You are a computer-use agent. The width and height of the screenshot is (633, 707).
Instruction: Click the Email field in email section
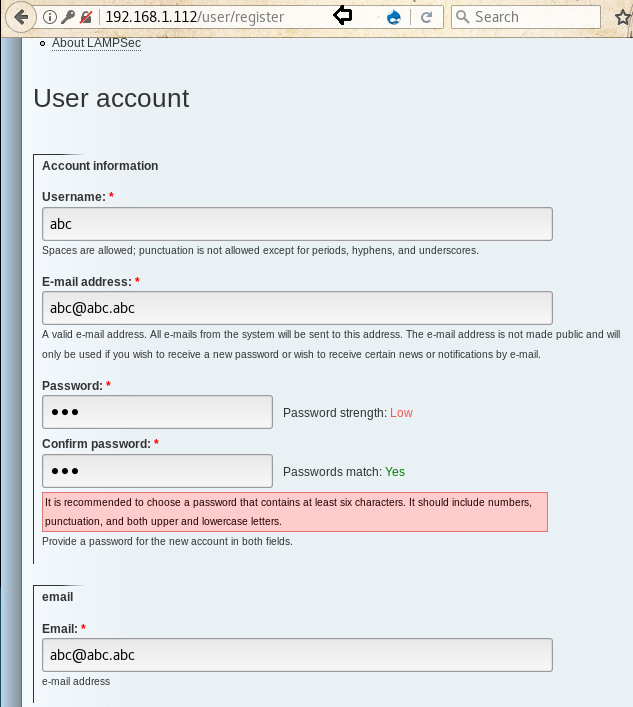[x=297, y=655]
